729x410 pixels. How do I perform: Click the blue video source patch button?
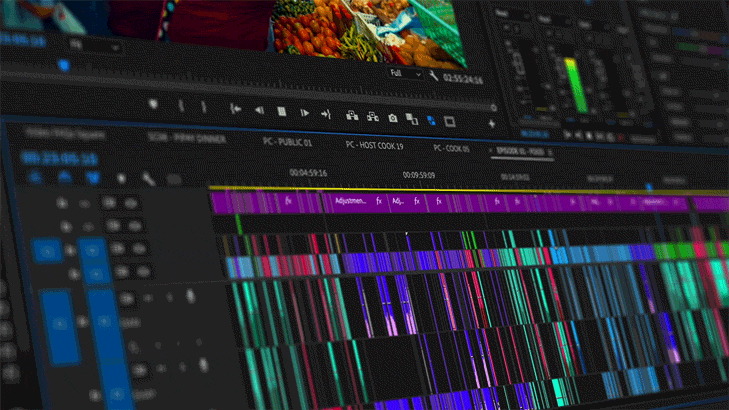tap(46, 251)
